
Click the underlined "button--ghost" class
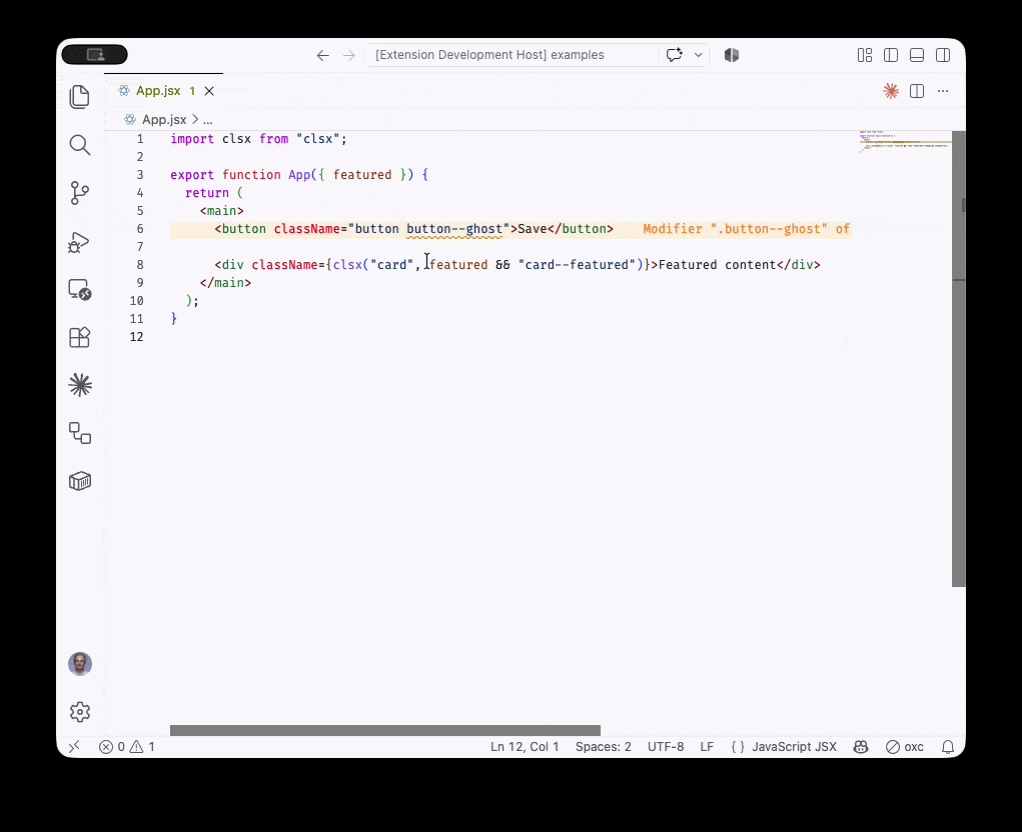(x=454, y=229)
